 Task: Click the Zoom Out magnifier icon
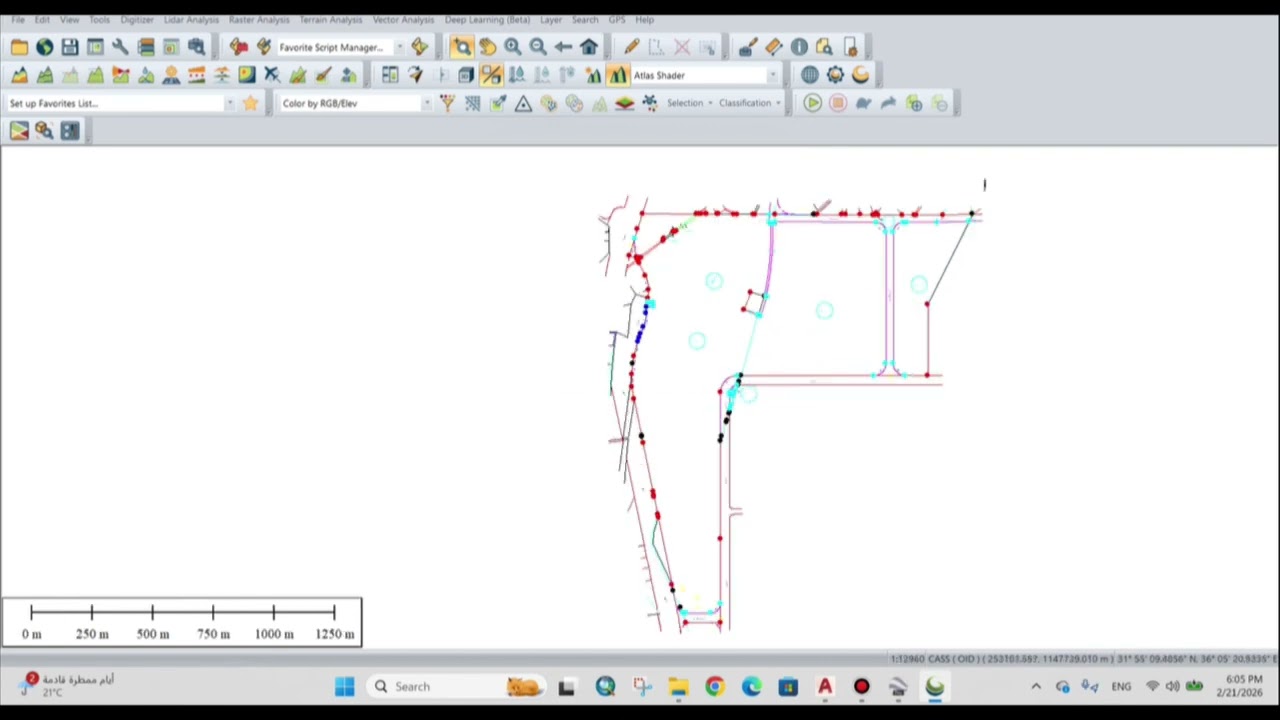538,47
